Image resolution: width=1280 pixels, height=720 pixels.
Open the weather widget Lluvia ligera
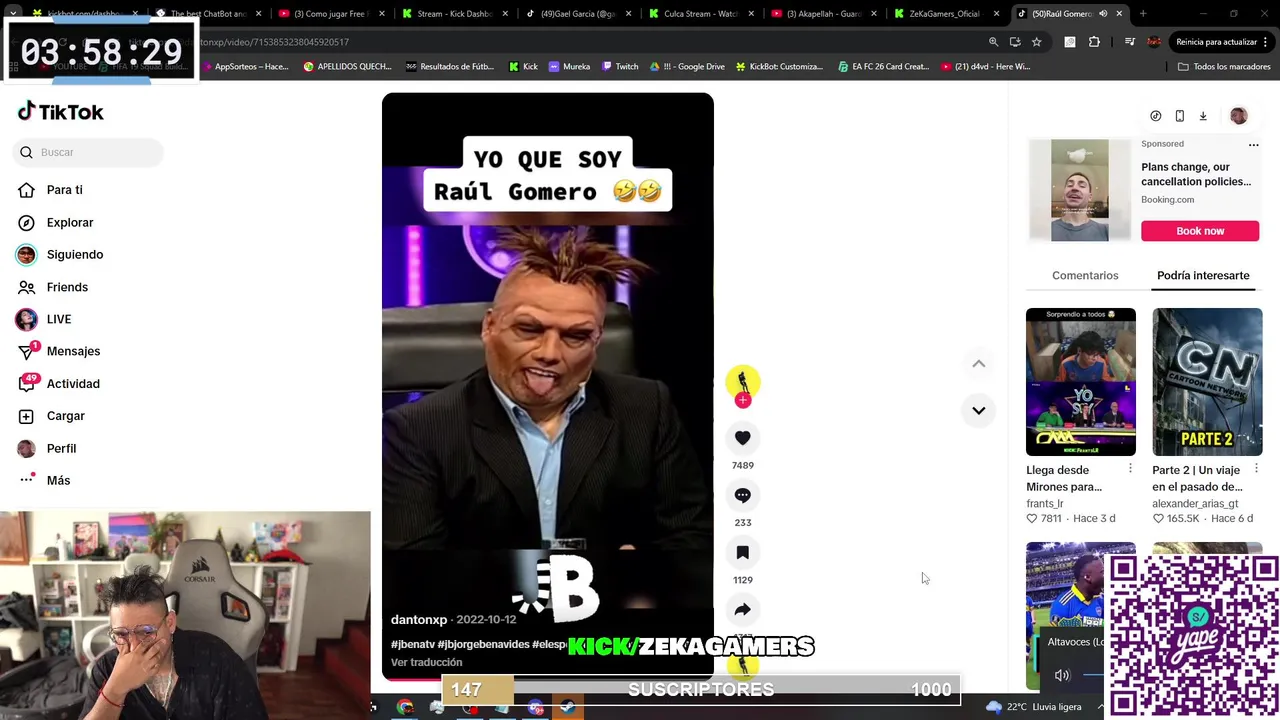[x=1034, y=707]
